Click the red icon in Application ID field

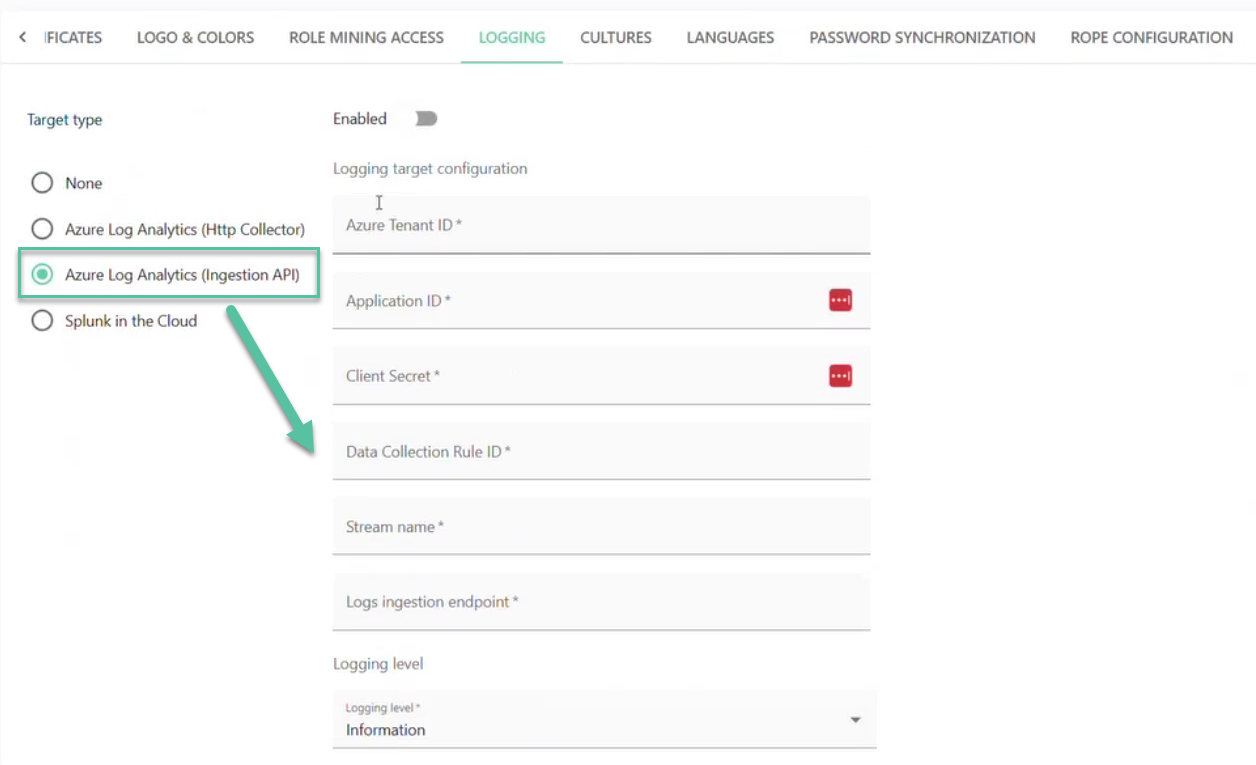840,300
